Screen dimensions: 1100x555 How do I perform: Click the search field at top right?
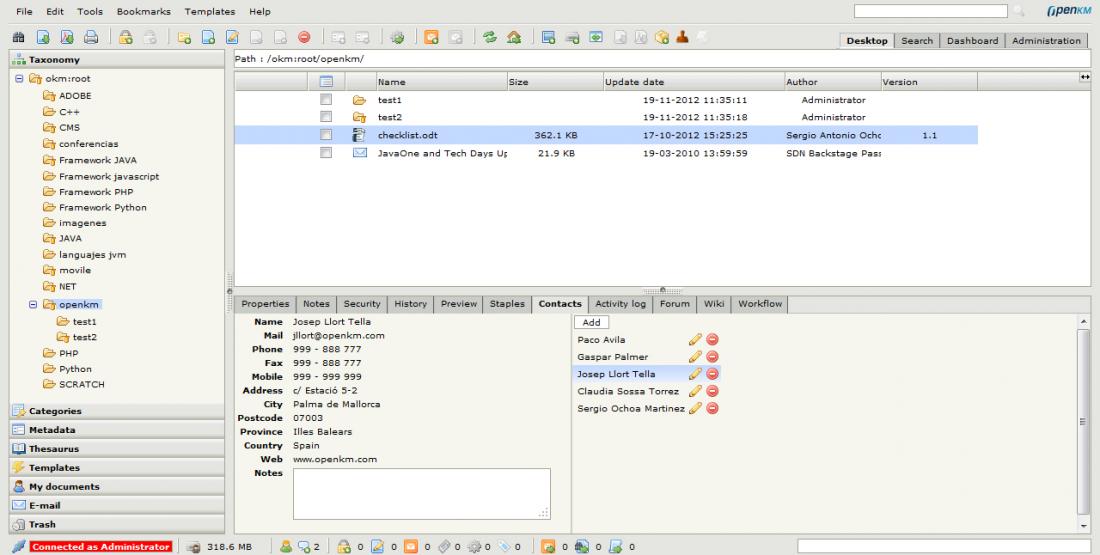(x=930, y=11)
